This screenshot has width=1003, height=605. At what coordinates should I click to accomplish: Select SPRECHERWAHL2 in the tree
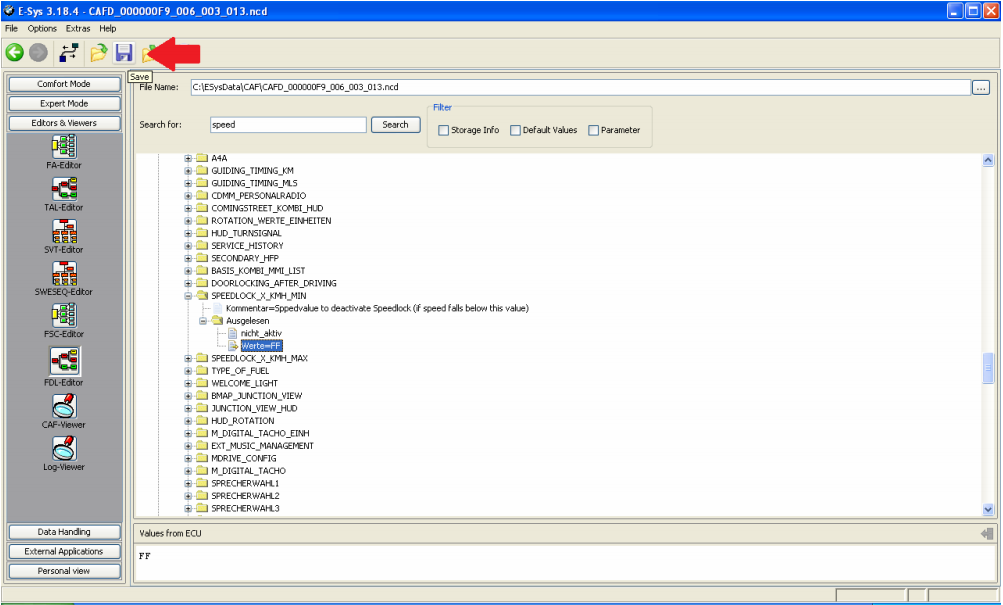click(x=245, y=496)
